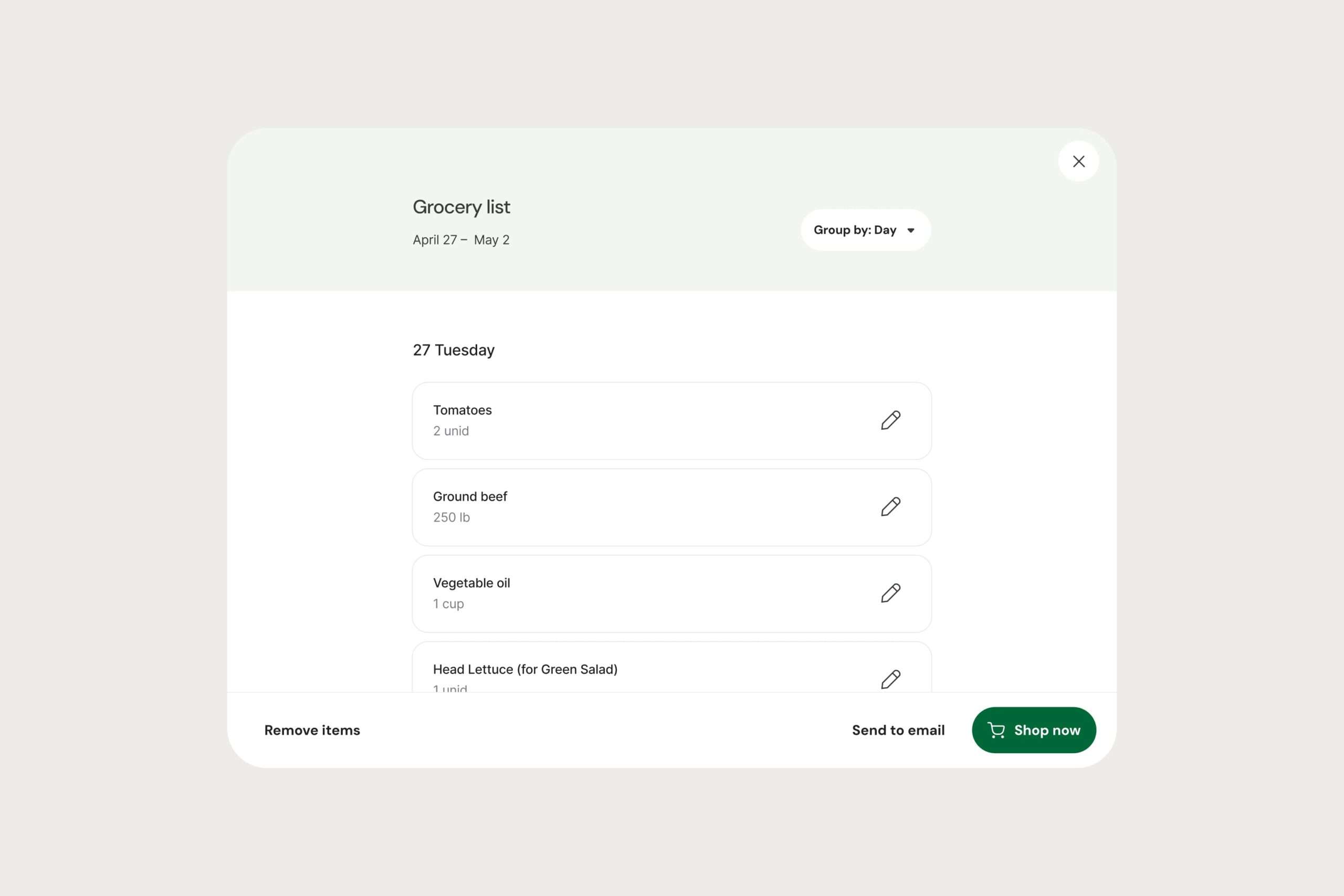
Task: Select the Vegetable oil item name
Action: (x=471, y=583)
